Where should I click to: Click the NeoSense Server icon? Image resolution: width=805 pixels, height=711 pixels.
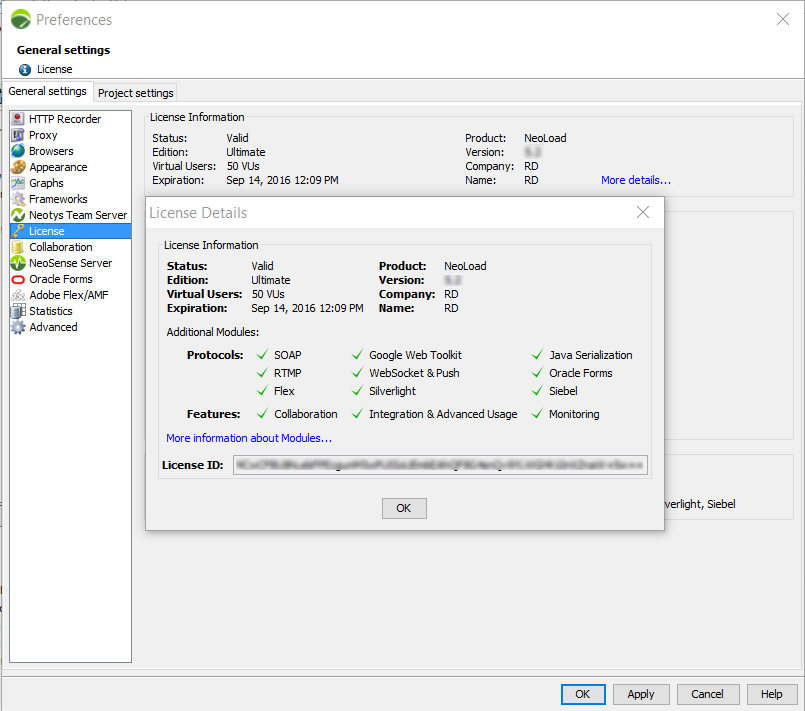tap(18, 263)
